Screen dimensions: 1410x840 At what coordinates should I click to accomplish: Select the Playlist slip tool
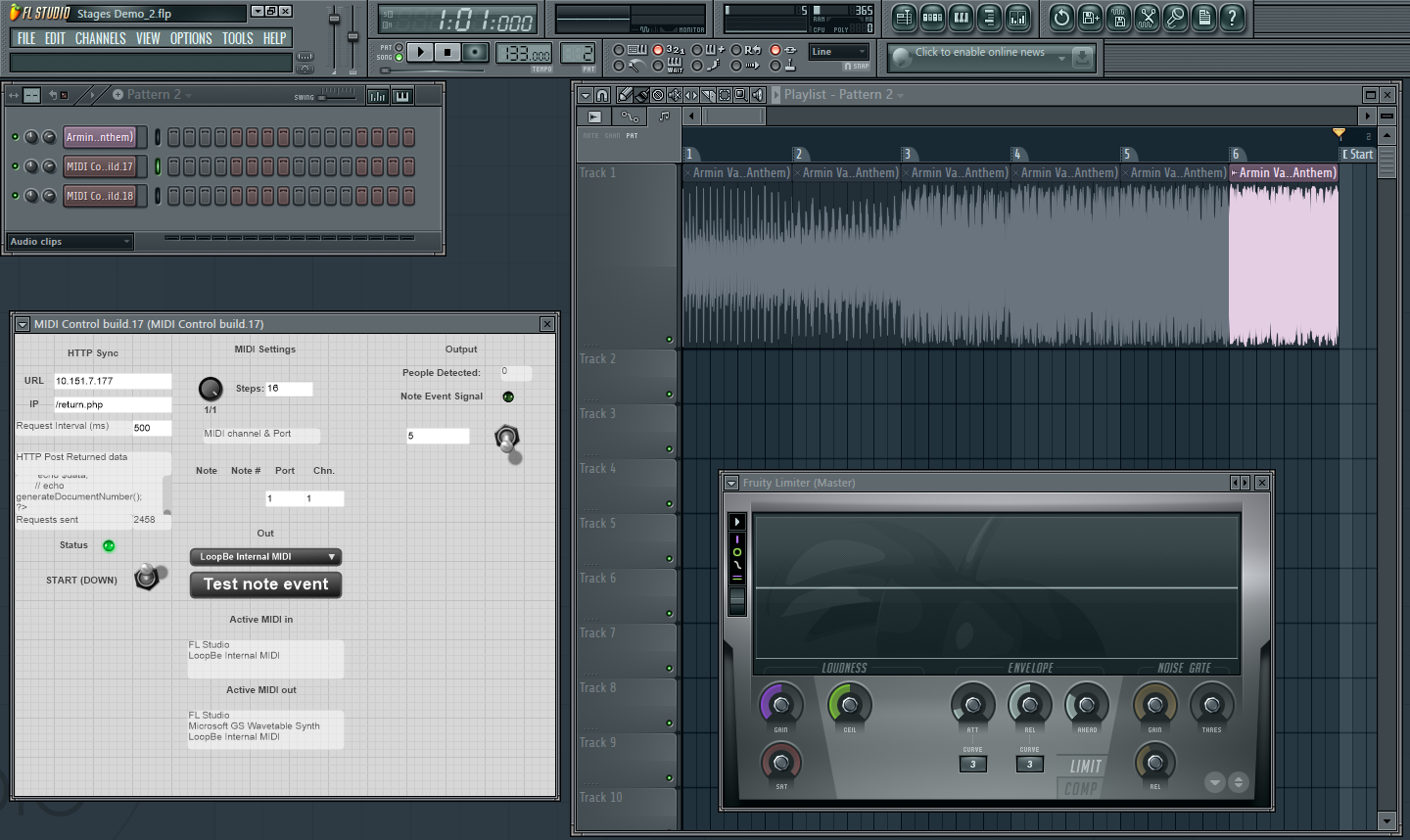point(691,95)
